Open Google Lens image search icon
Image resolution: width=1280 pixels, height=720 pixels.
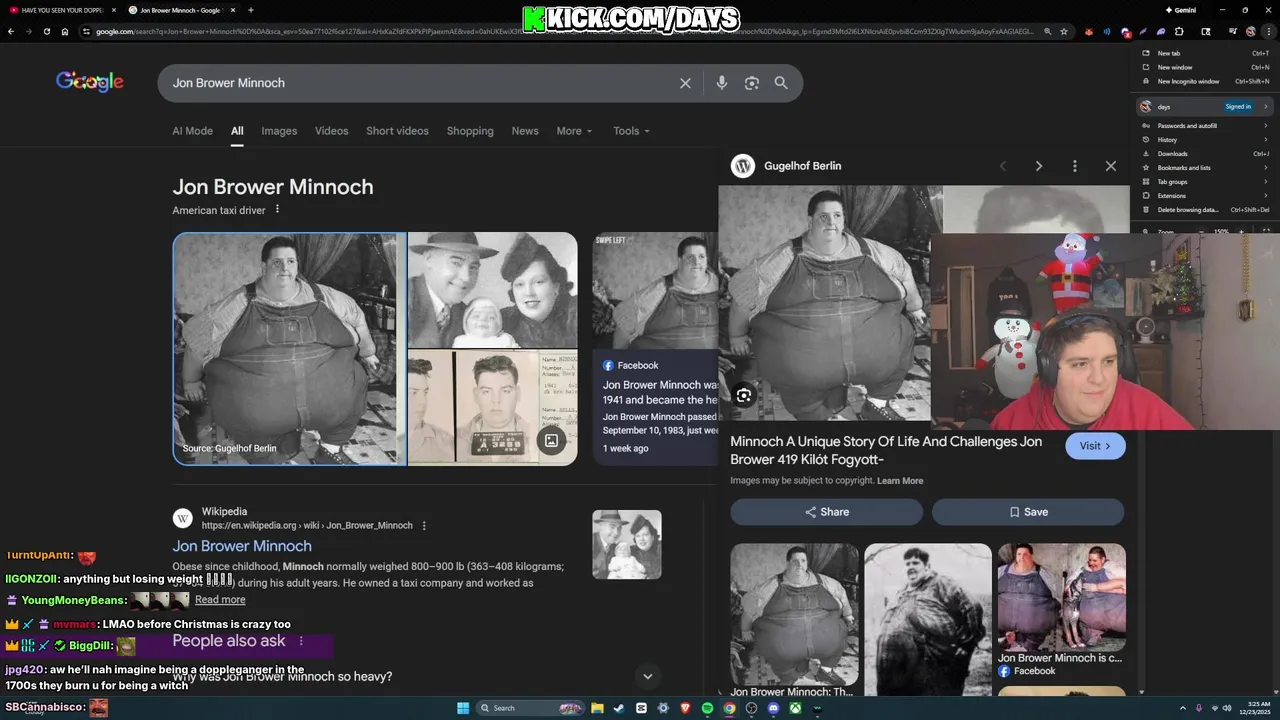pyautogui.click(x=752, y=83)
